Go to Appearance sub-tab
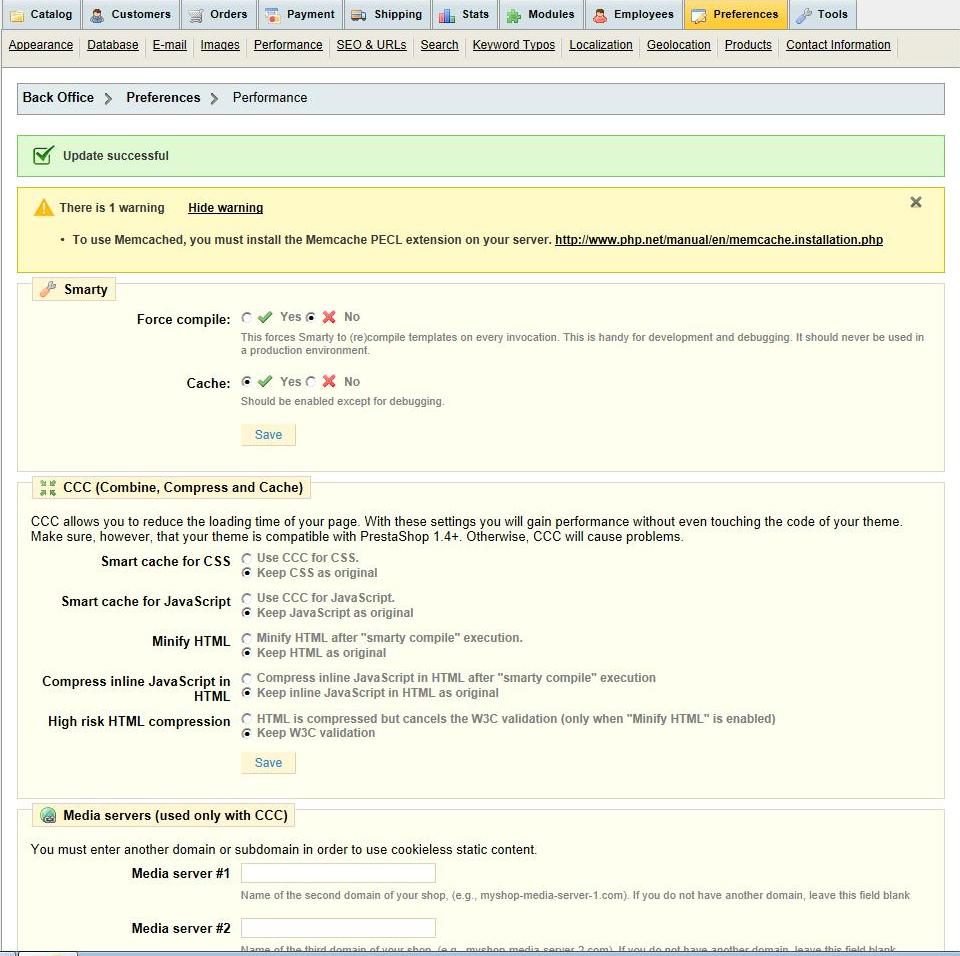 coord(41,45)
